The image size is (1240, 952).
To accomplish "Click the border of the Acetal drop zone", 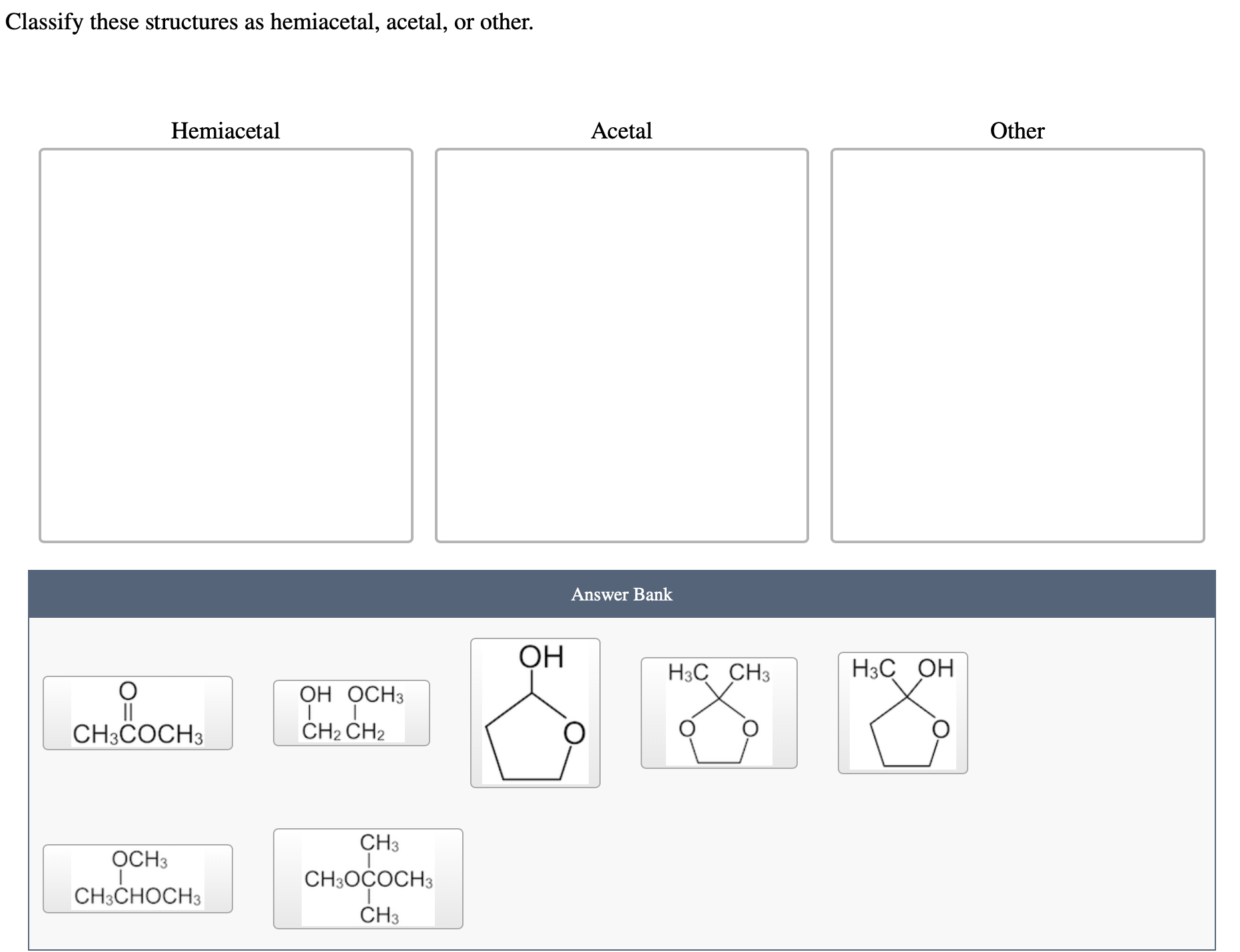I will click(621, 150).
